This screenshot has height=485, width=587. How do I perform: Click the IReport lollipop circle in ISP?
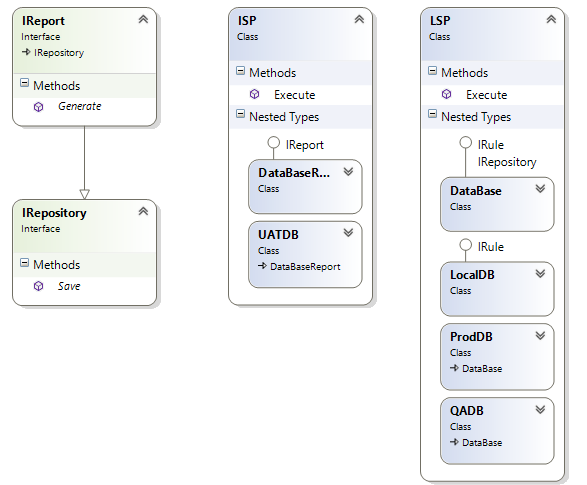tap(274, 143)
